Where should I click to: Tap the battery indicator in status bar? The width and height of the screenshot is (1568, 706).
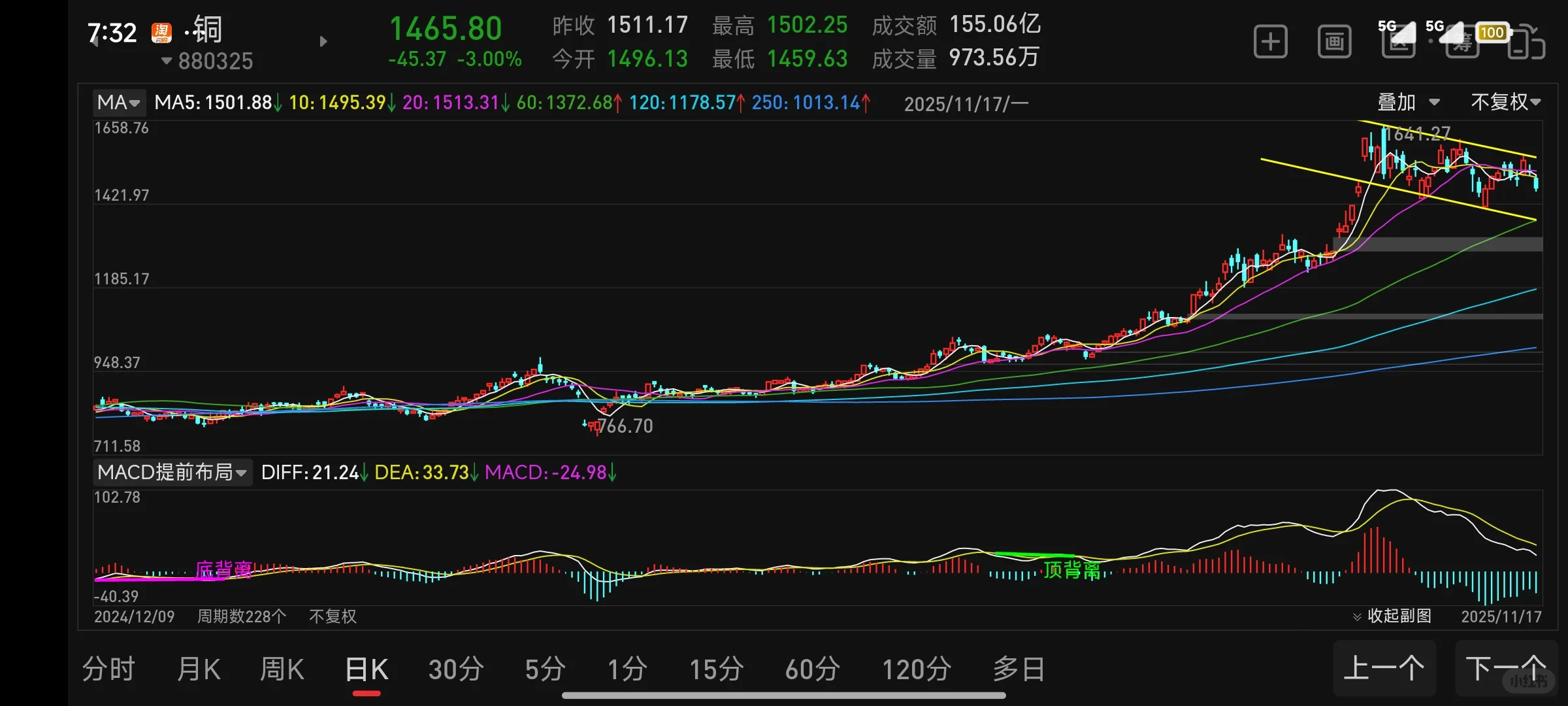(1492, 32)
